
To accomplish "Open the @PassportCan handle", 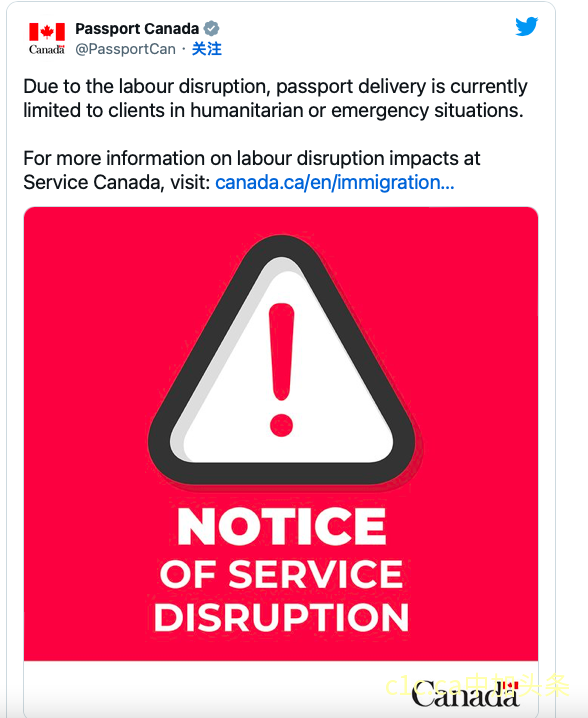I will [x=125, y=49].
